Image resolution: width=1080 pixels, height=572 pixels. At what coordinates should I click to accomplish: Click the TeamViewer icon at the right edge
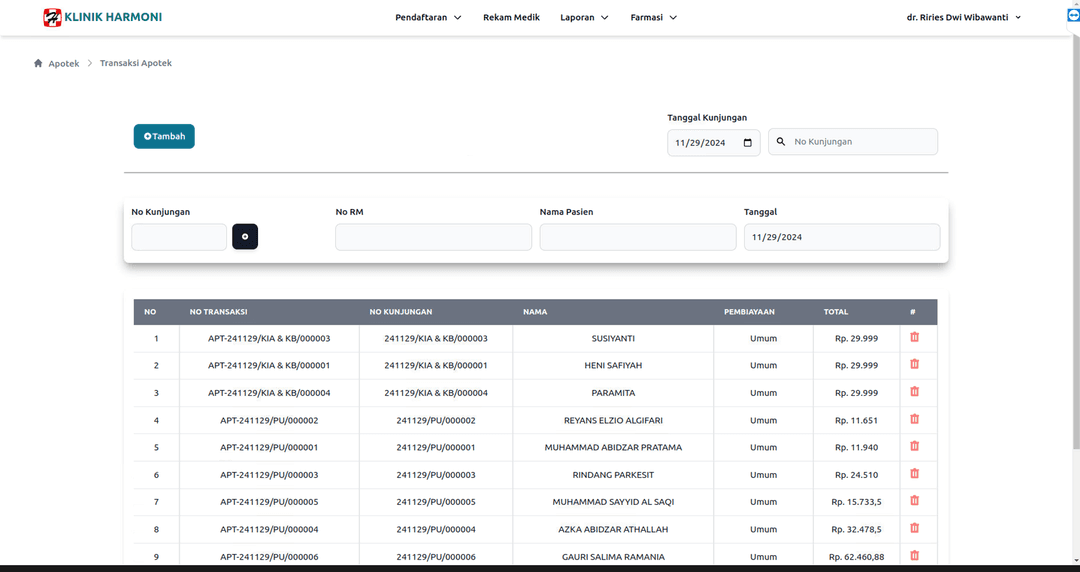1073,17
